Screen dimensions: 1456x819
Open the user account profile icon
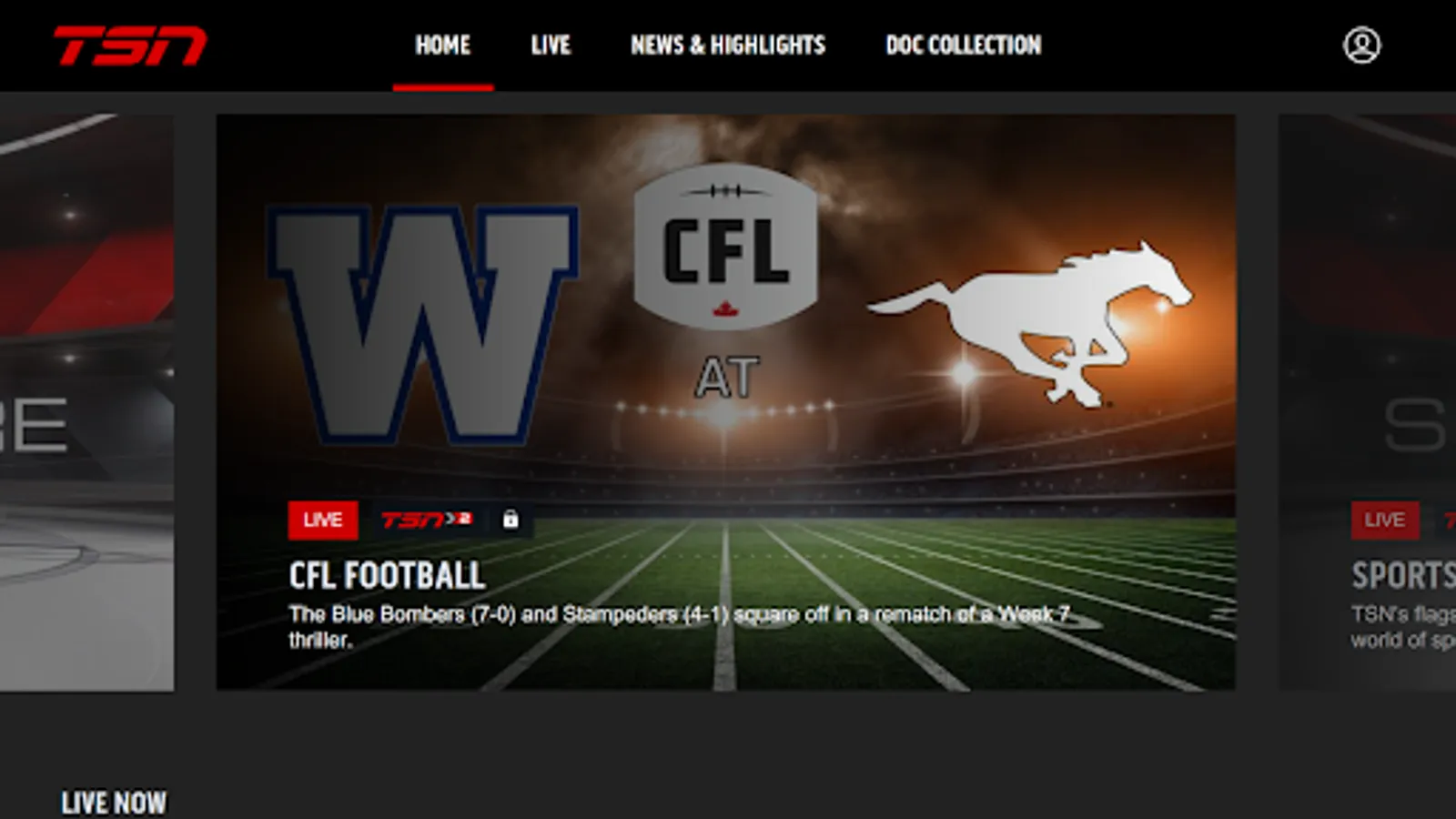pyautogui.click(x=1361, y=45)
